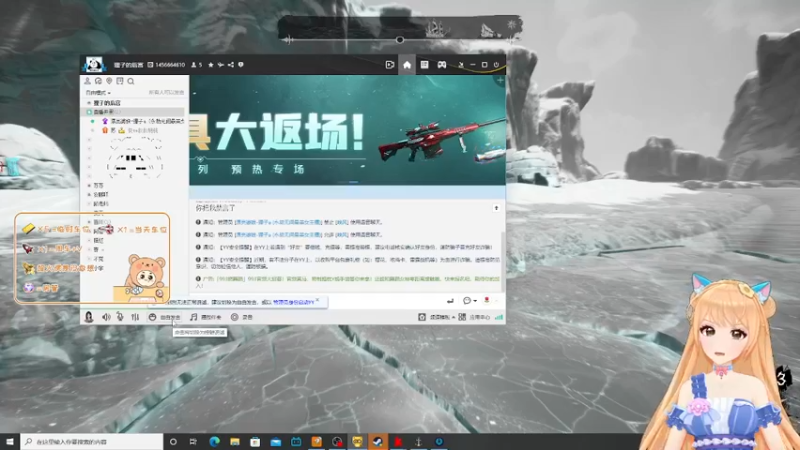The height and width of the screenshot is (450, 800).
Task: Toggle the microphone icon
Action: 120,317
